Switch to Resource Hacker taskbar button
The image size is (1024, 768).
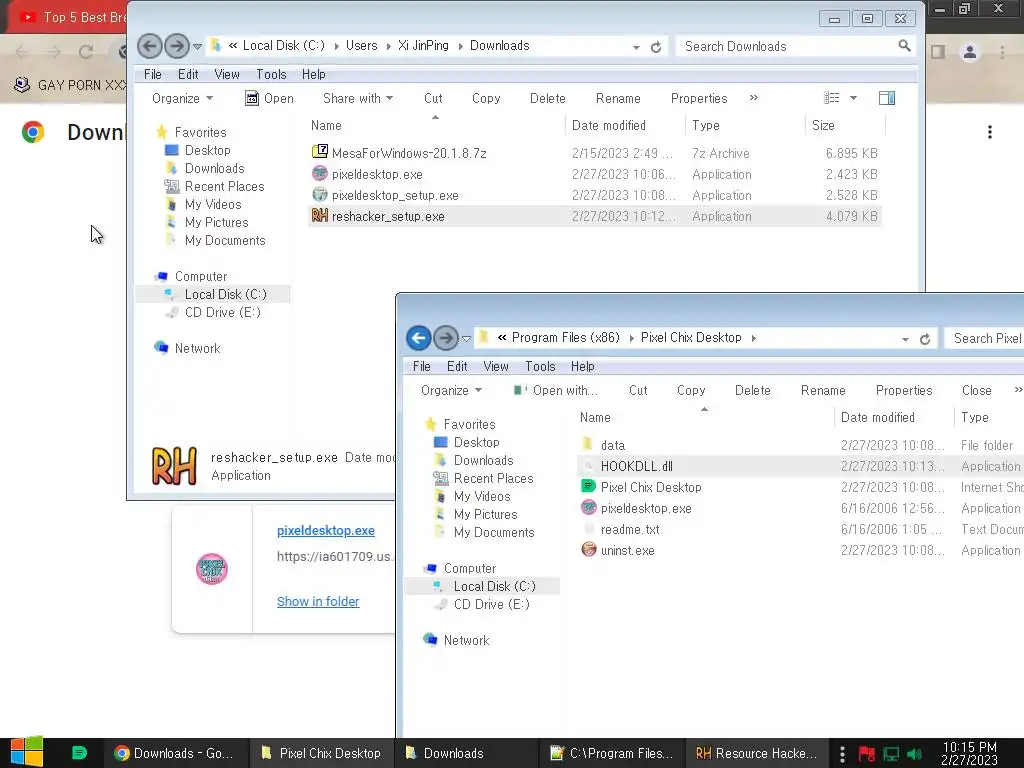tap(756, 753)
